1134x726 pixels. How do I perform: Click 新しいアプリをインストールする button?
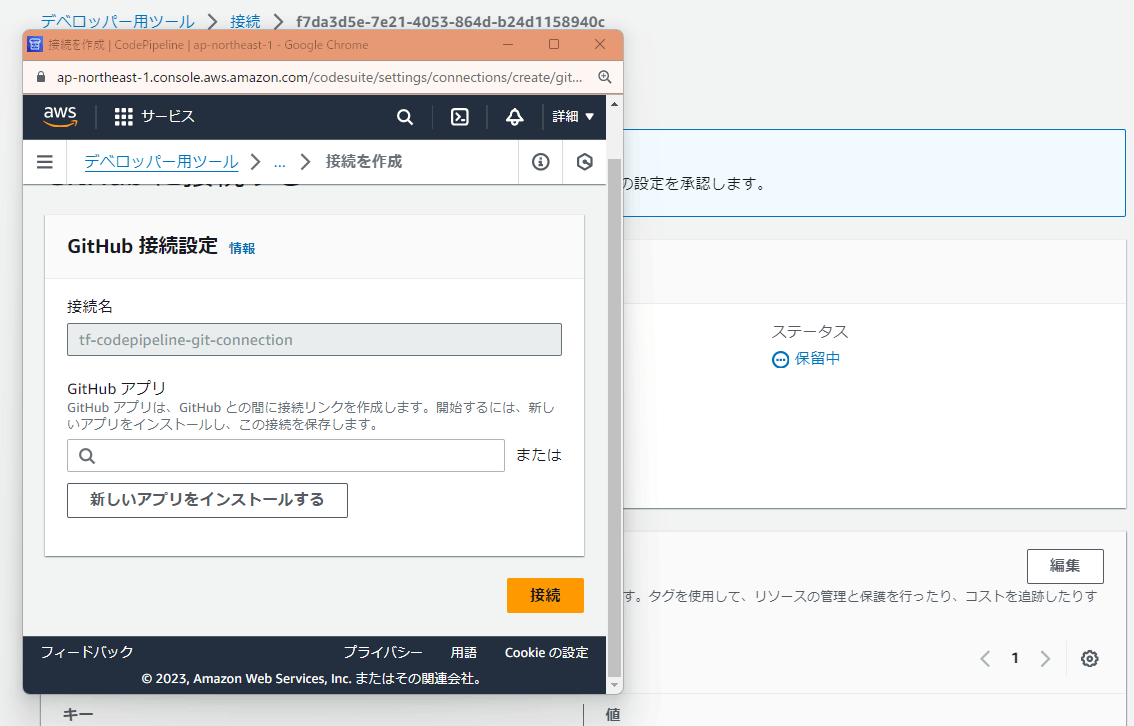[208, 500]
